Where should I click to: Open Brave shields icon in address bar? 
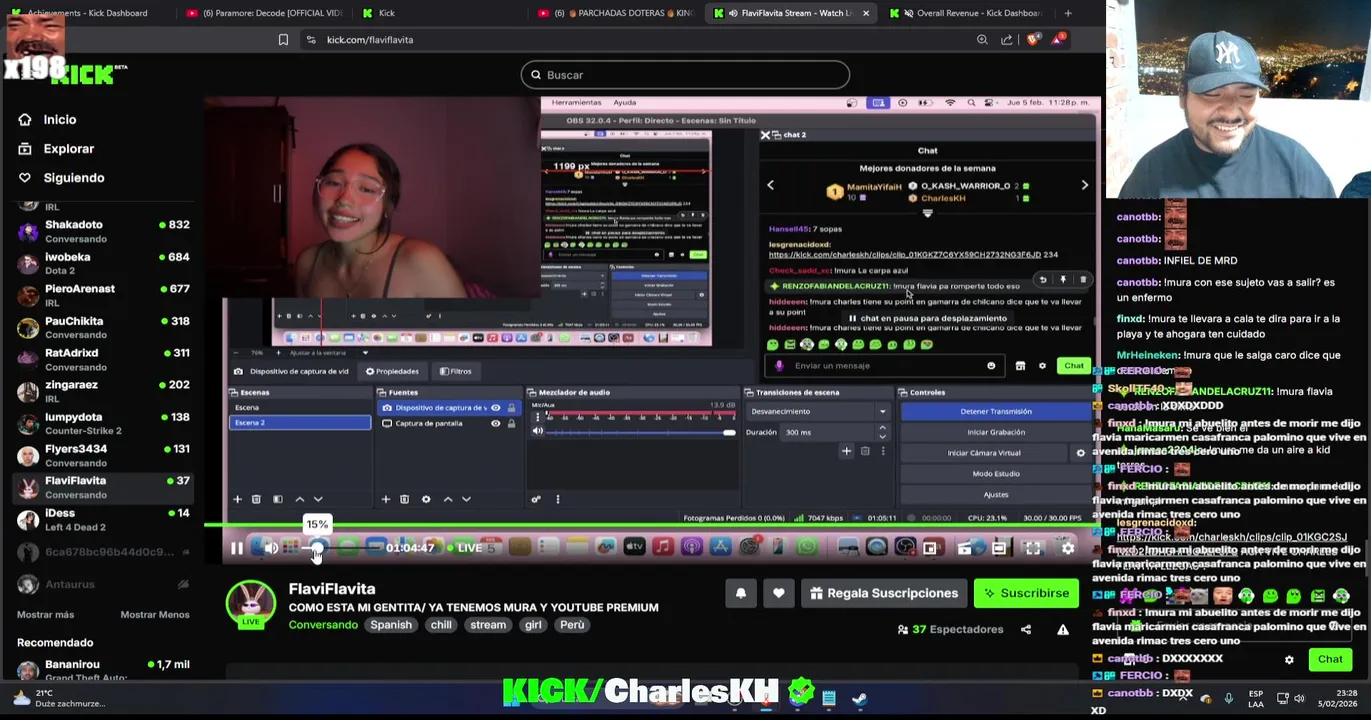pyautogui.click(x=1033, y=40)
